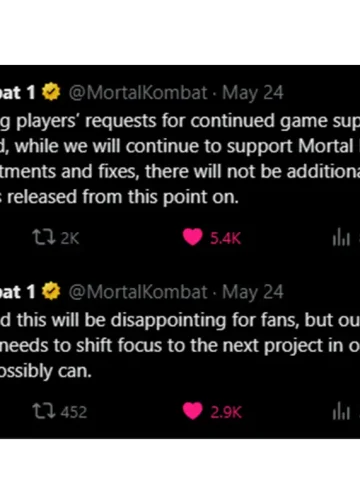Image resolution: width=360 pixels, height=504 pixels.
Task: Click the 2.9K like count
Action: pyautogui.click(x=226, y=412)
